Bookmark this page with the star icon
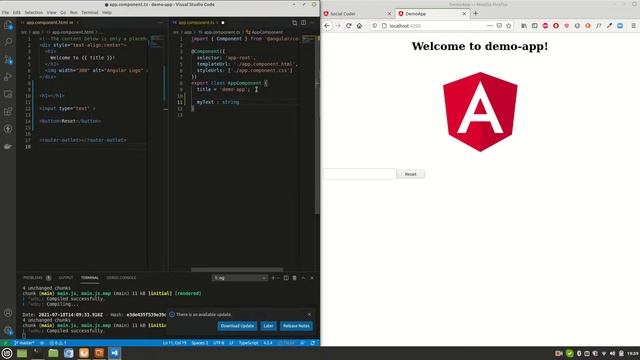640x360 pixels. pyautogui.click(x=509, y=26)
